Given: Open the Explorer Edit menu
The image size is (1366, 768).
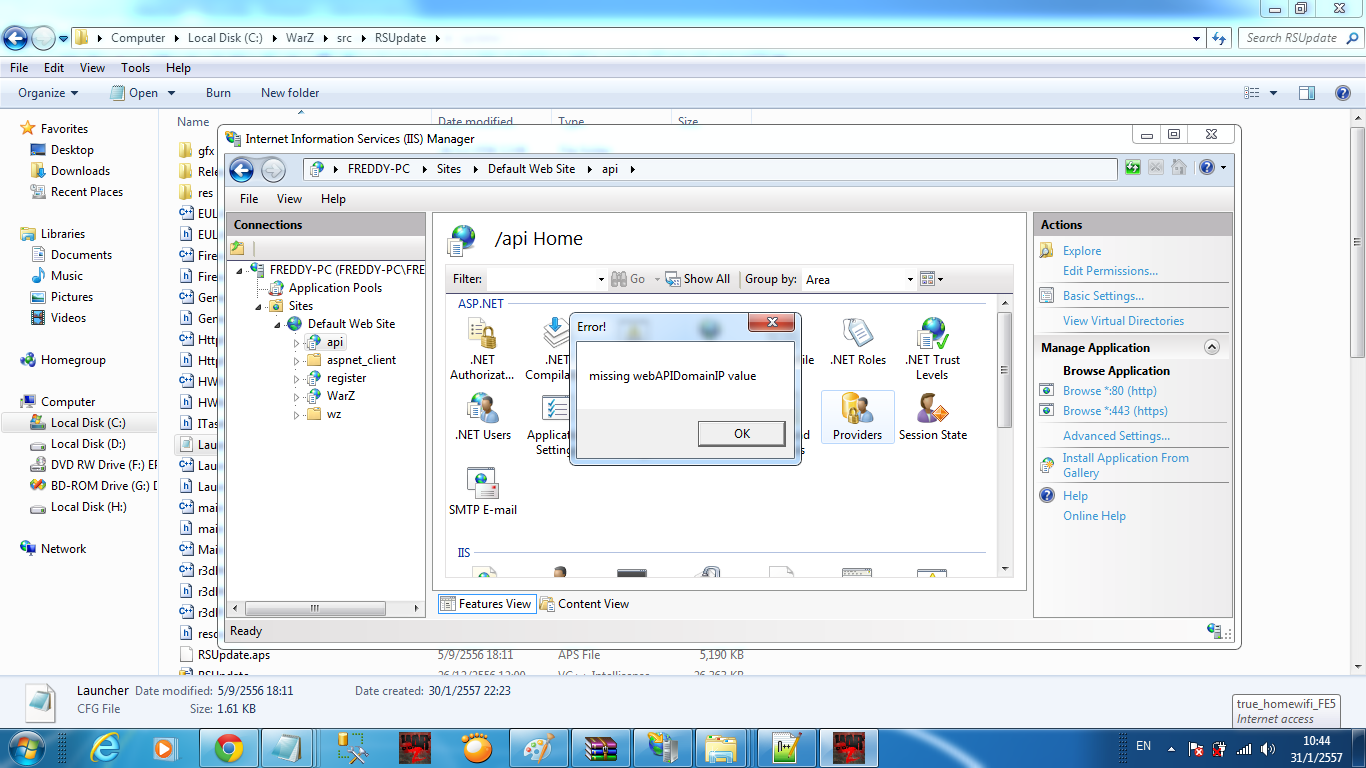Looking at the screenshot, I should click(x=54, y=68).
